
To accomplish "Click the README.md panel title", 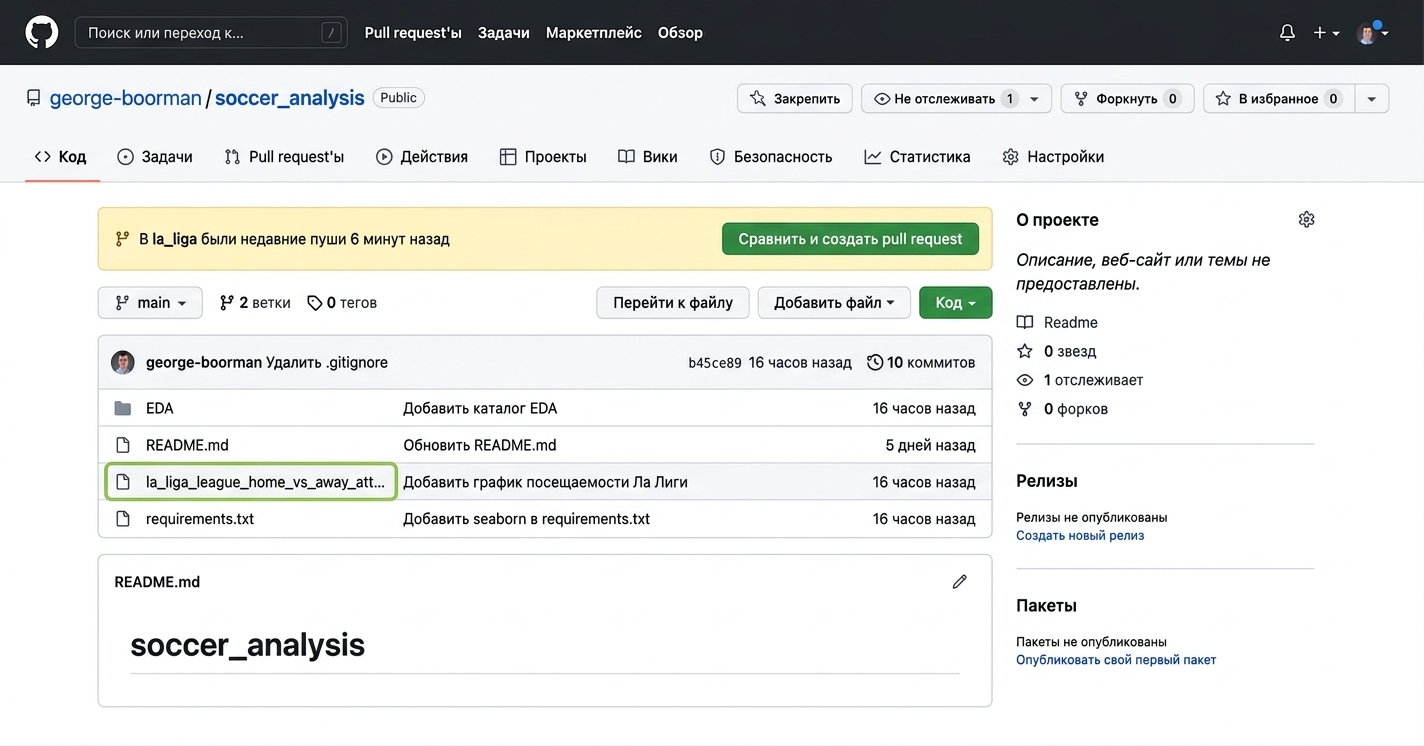I will [157, 582].
